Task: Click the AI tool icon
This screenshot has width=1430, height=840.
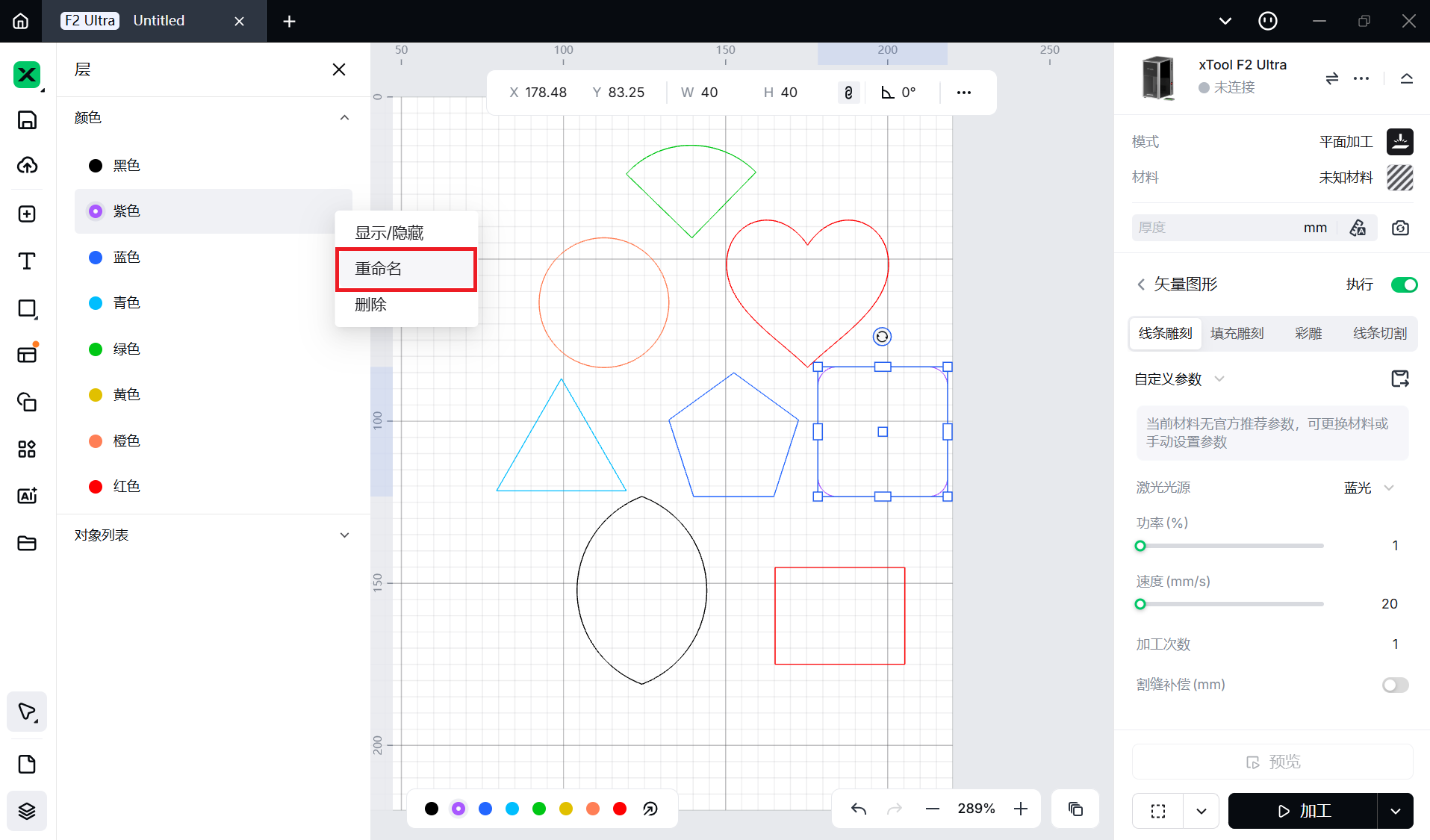Action: (27, 496)
